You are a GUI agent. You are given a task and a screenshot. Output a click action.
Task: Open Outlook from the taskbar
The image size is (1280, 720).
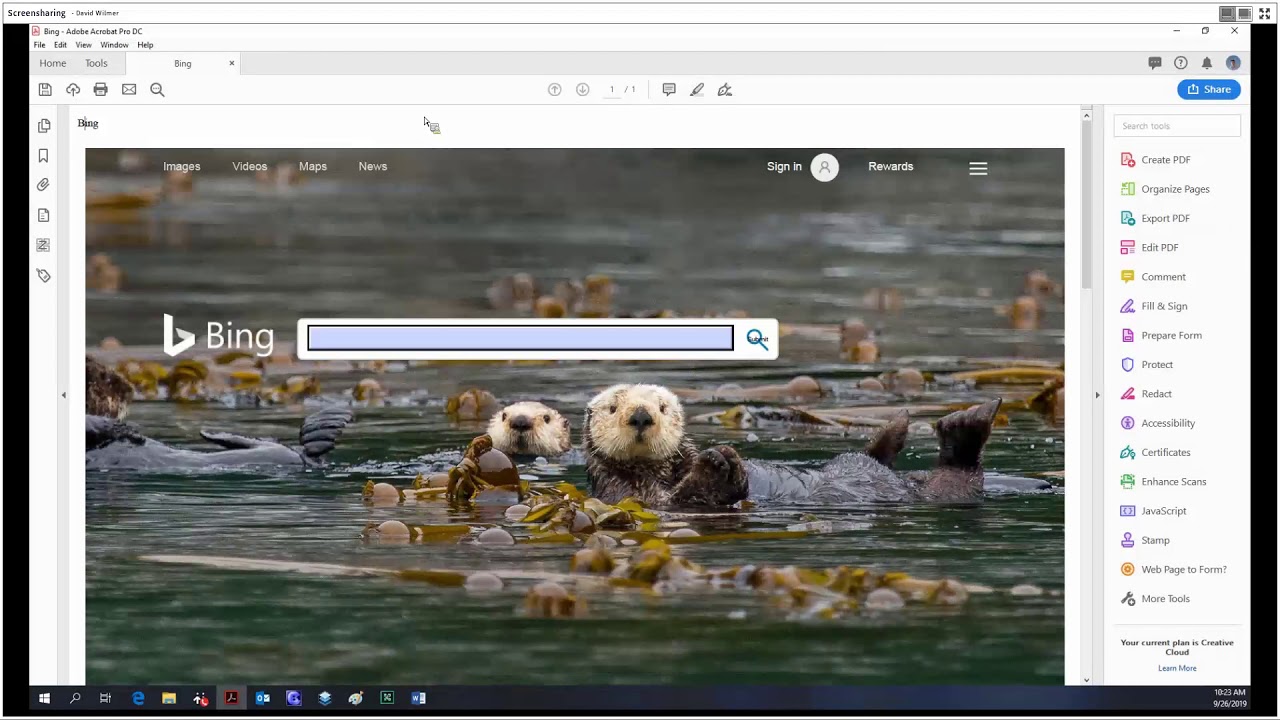tap(263, 698)
